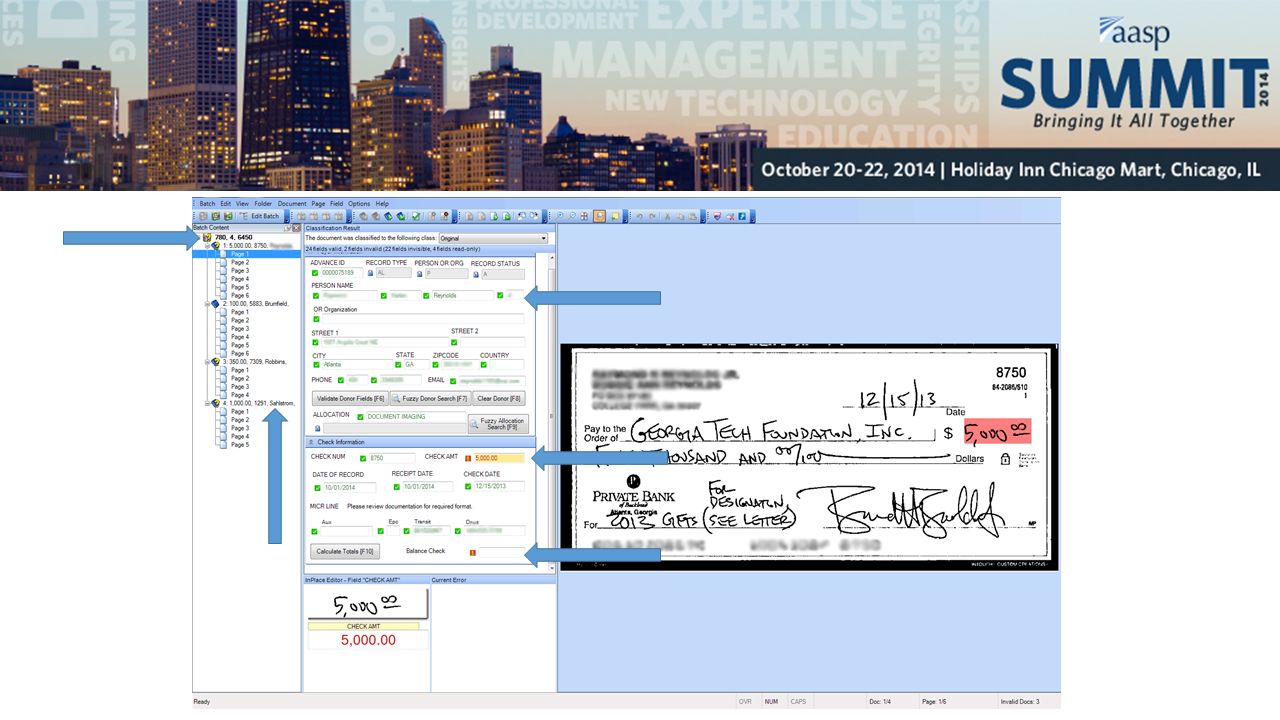Click Clear Donor [F8] button
Image resolution: width=1280 pixels, height=720 pixels.
click(x=499, y=398)
